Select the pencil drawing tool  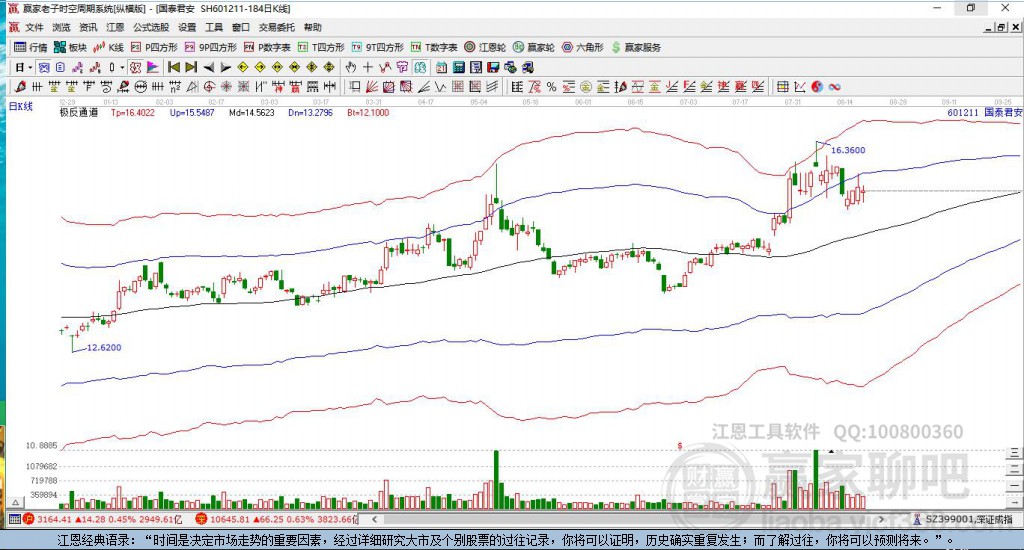coord(20,86)
